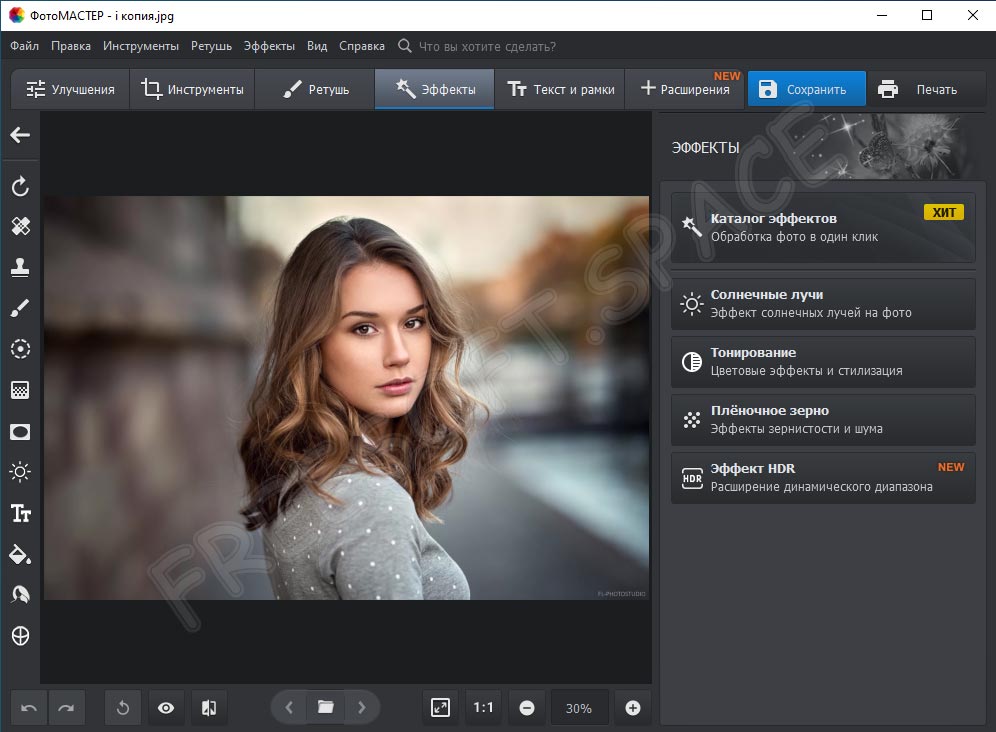
Task: Click the search field Что вы хотите сделать
Action: click(x=486, y=46)
